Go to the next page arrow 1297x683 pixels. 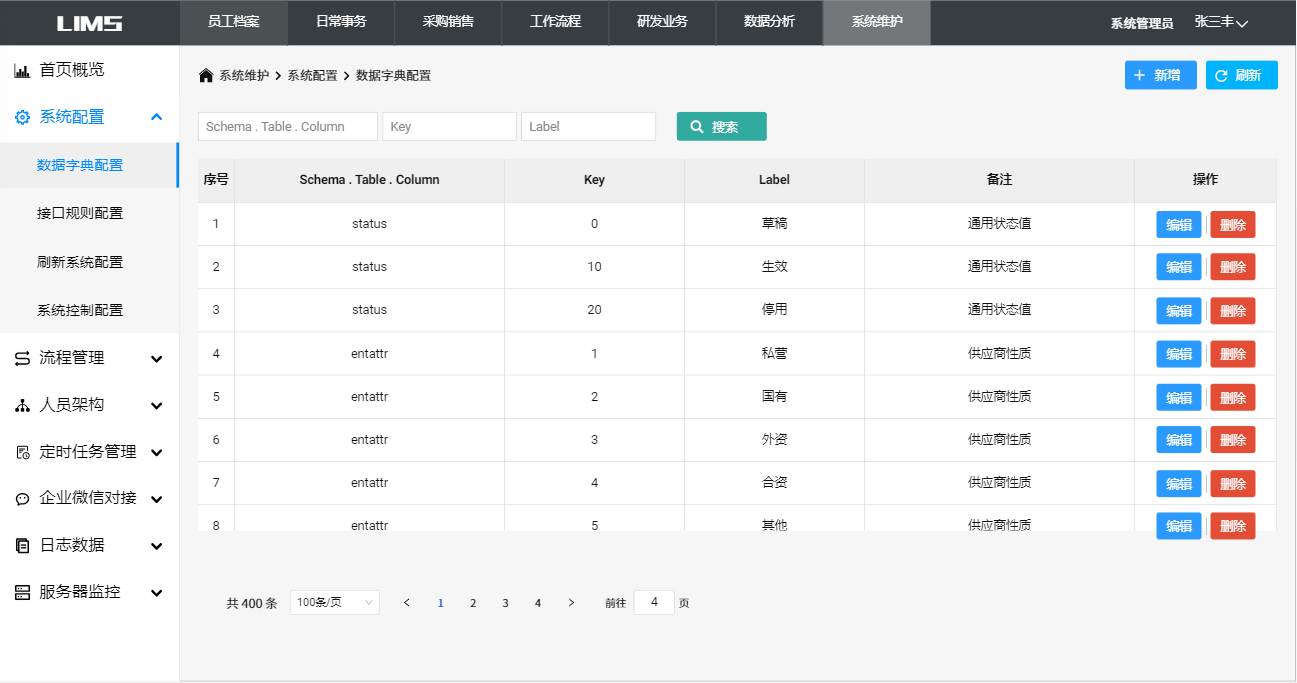(571, 603)
